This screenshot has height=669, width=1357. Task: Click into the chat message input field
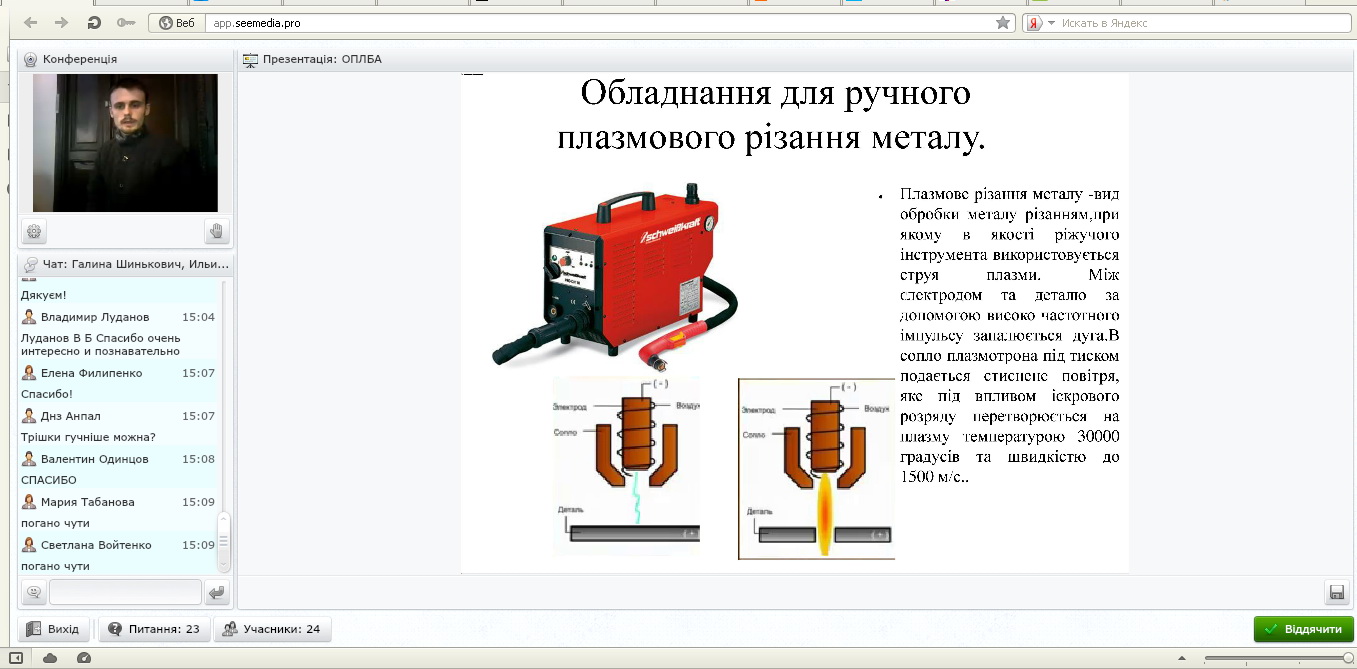125,593
